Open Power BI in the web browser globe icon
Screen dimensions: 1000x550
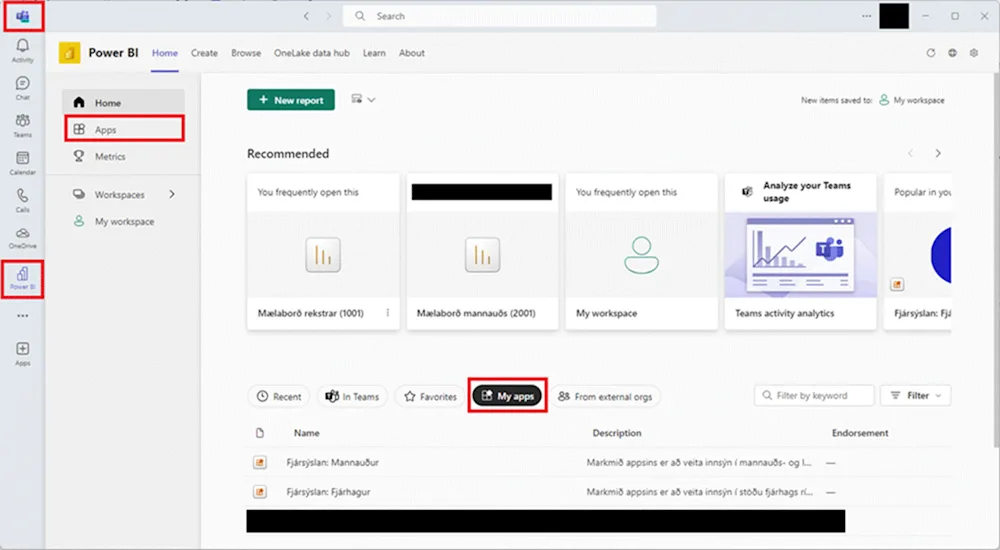[952, 53]
